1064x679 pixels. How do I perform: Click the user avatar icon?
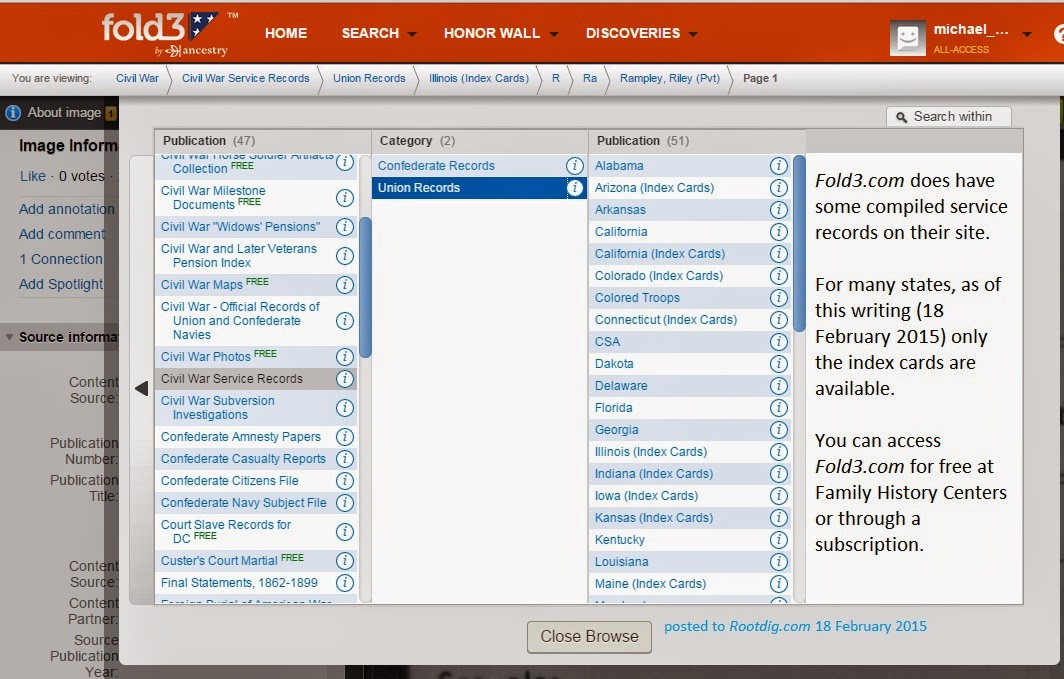pos(907,39)
